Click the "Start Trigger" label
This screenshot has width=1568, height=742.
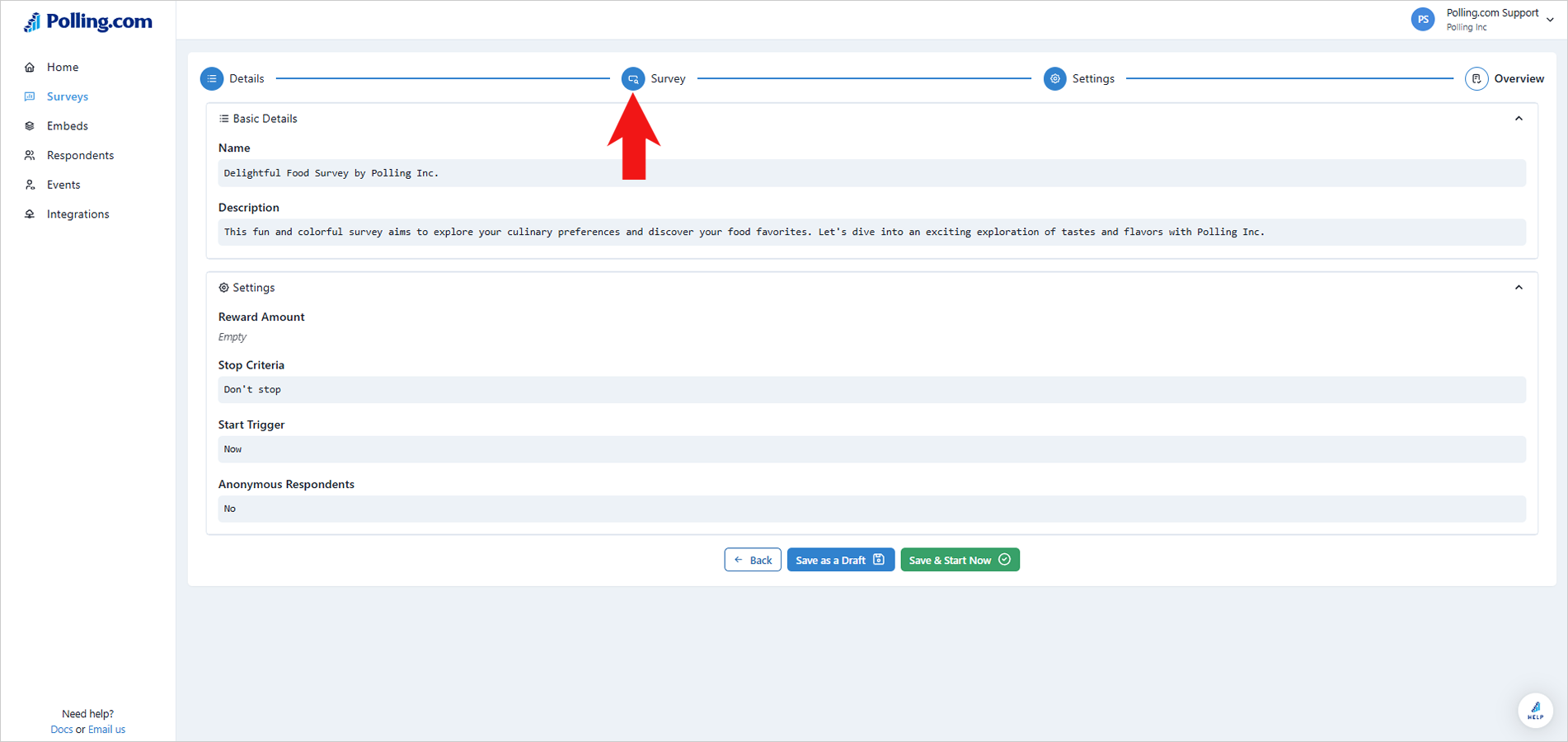click(x=251, y=425)
